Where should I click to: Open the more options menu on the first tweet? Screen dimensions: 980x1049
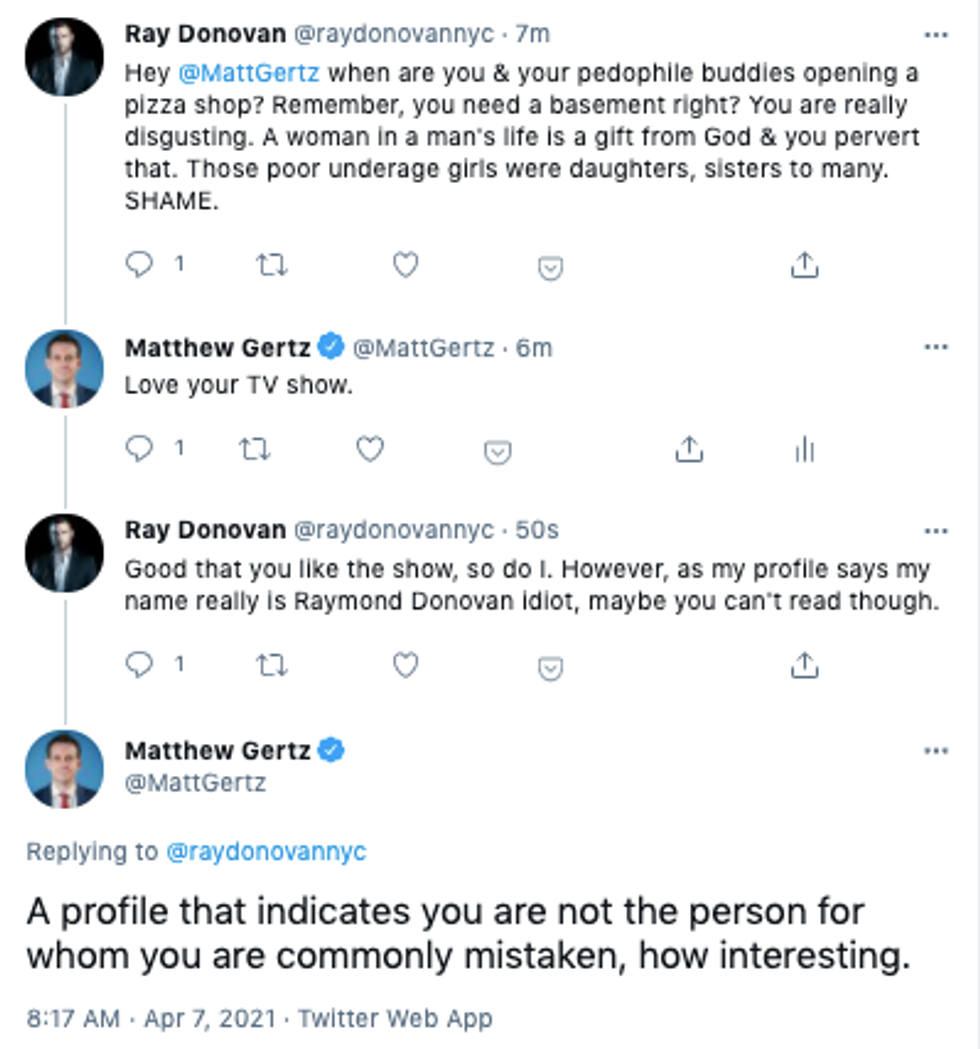935,32
